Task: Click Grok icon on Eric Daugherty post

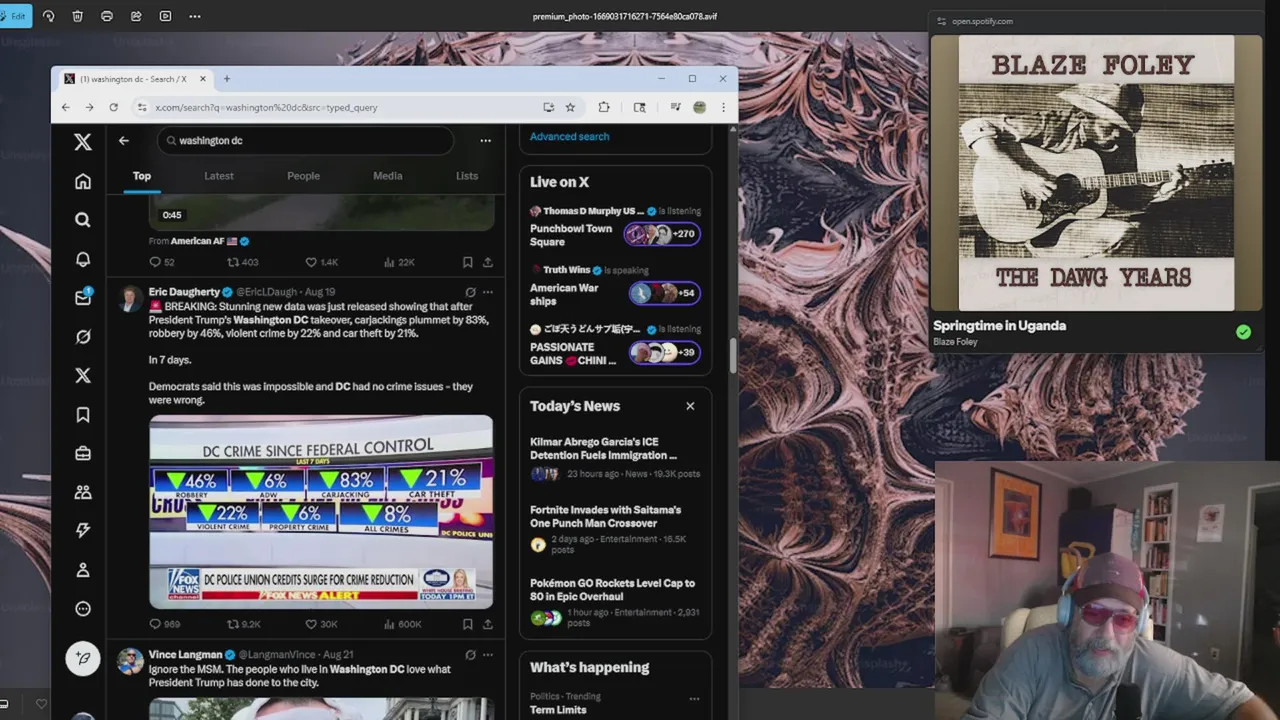Action: pos(470,292)
